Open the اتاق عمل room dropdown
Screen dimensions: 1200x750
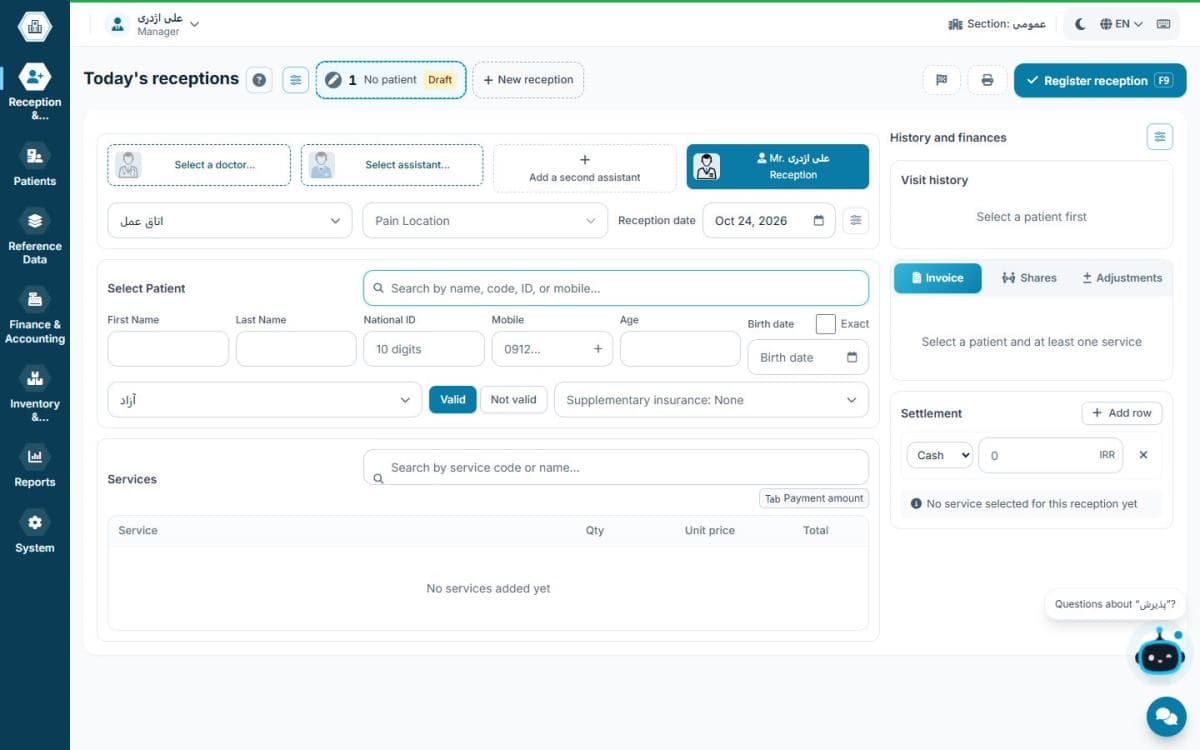(230, 221)
